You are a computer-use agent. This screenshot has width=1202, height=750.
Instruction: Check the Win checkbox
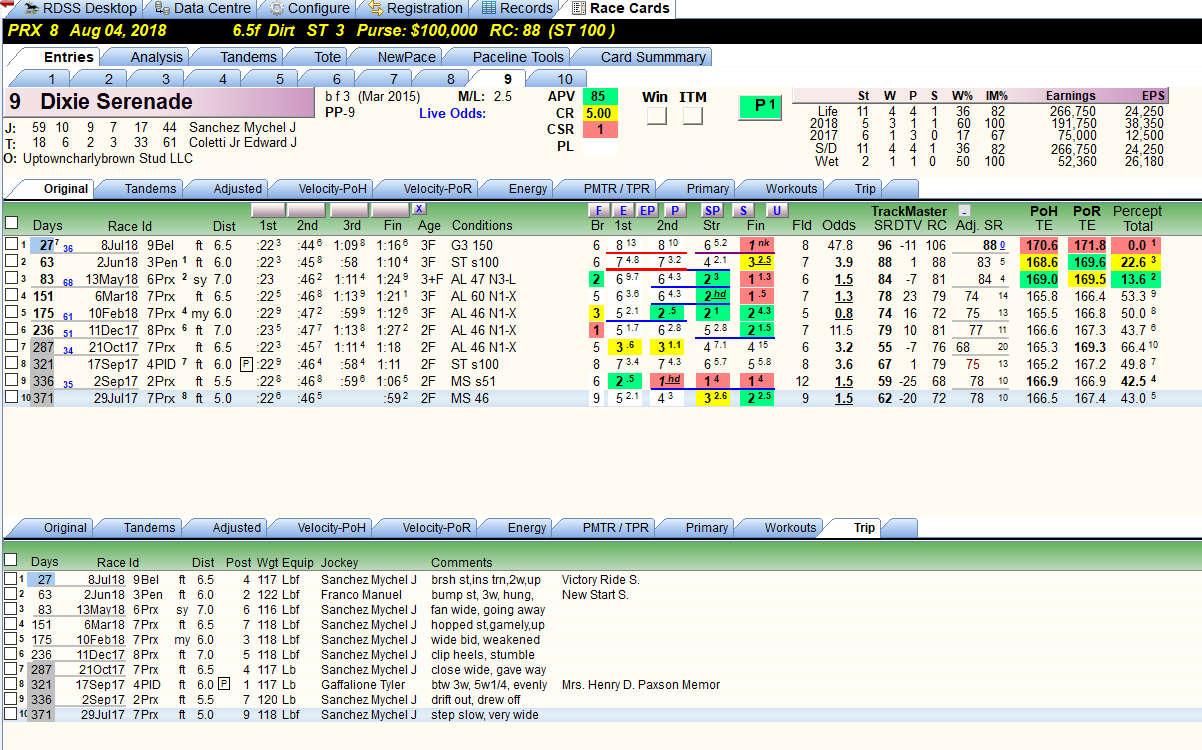tap(655, 116)
